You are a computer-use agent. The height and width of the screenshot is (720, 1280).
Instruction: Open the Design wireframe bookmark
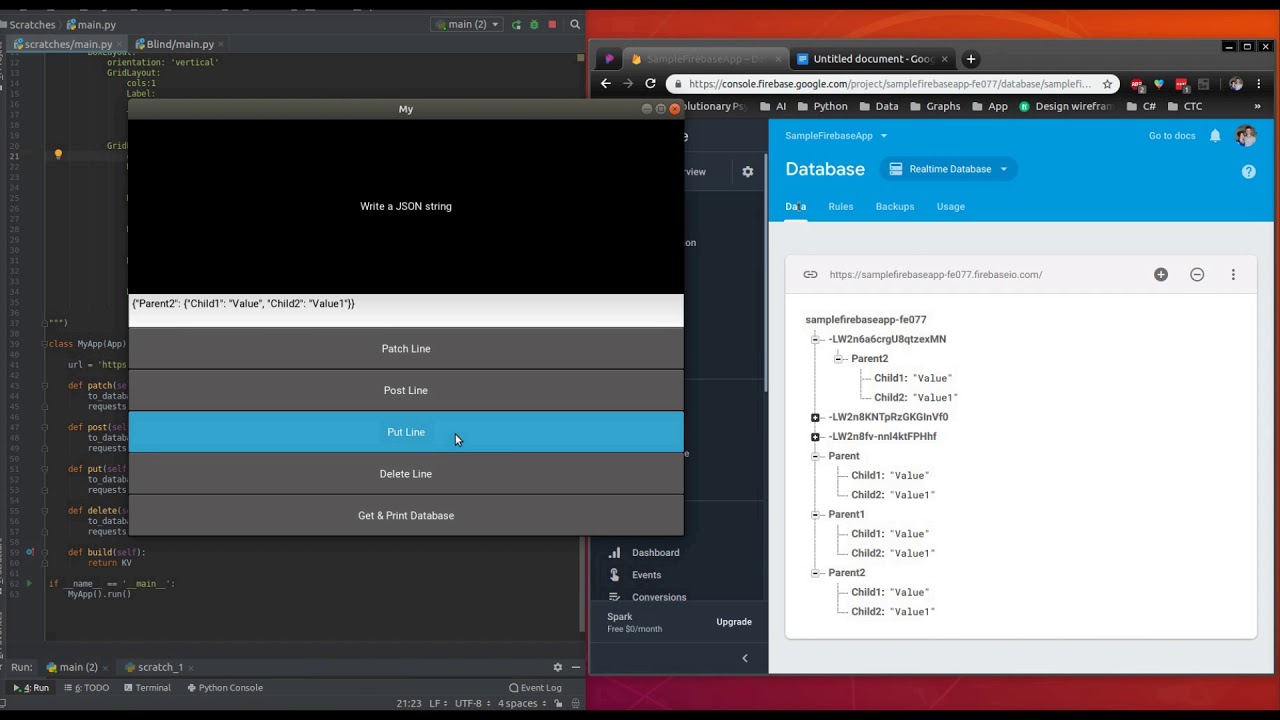coord(1065,106)
